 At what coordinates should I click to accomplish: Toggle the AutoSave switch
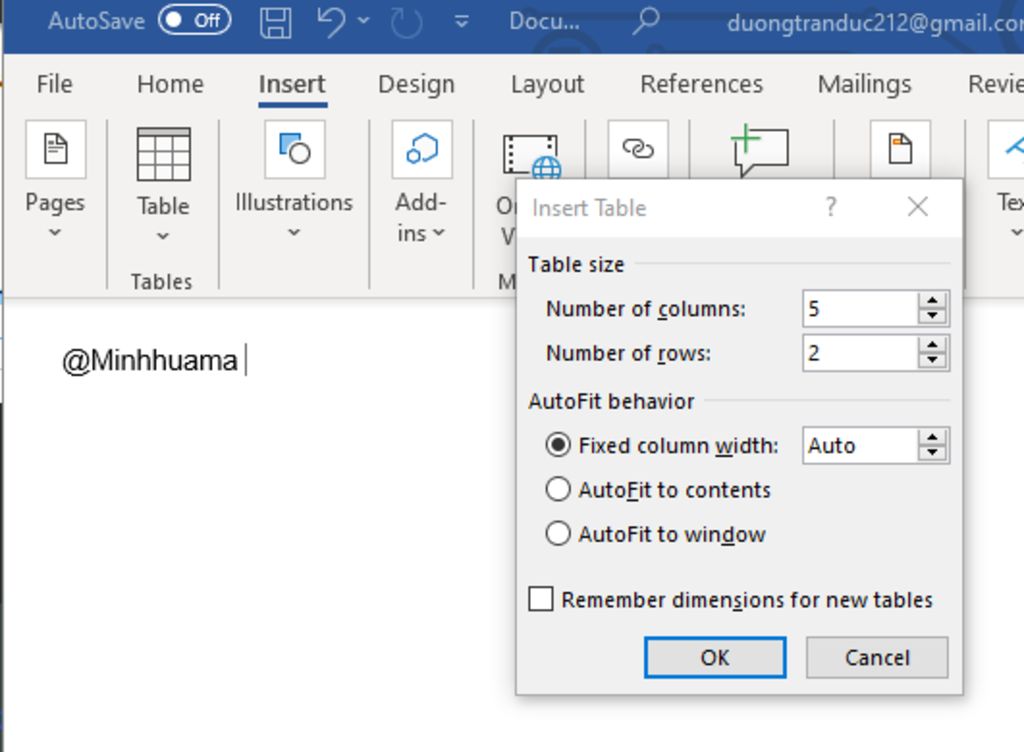coord(194,21)
